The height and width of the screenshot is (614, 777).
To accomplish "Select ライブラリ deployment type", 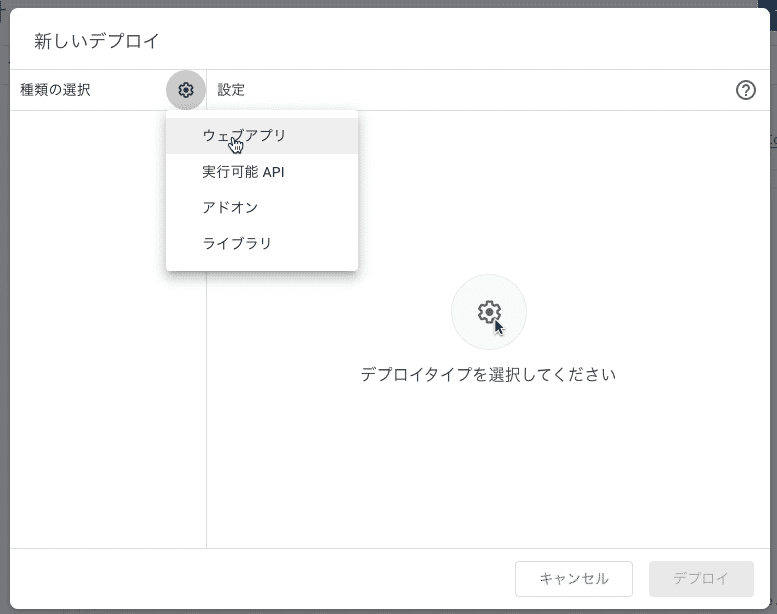I will point(262,243).
